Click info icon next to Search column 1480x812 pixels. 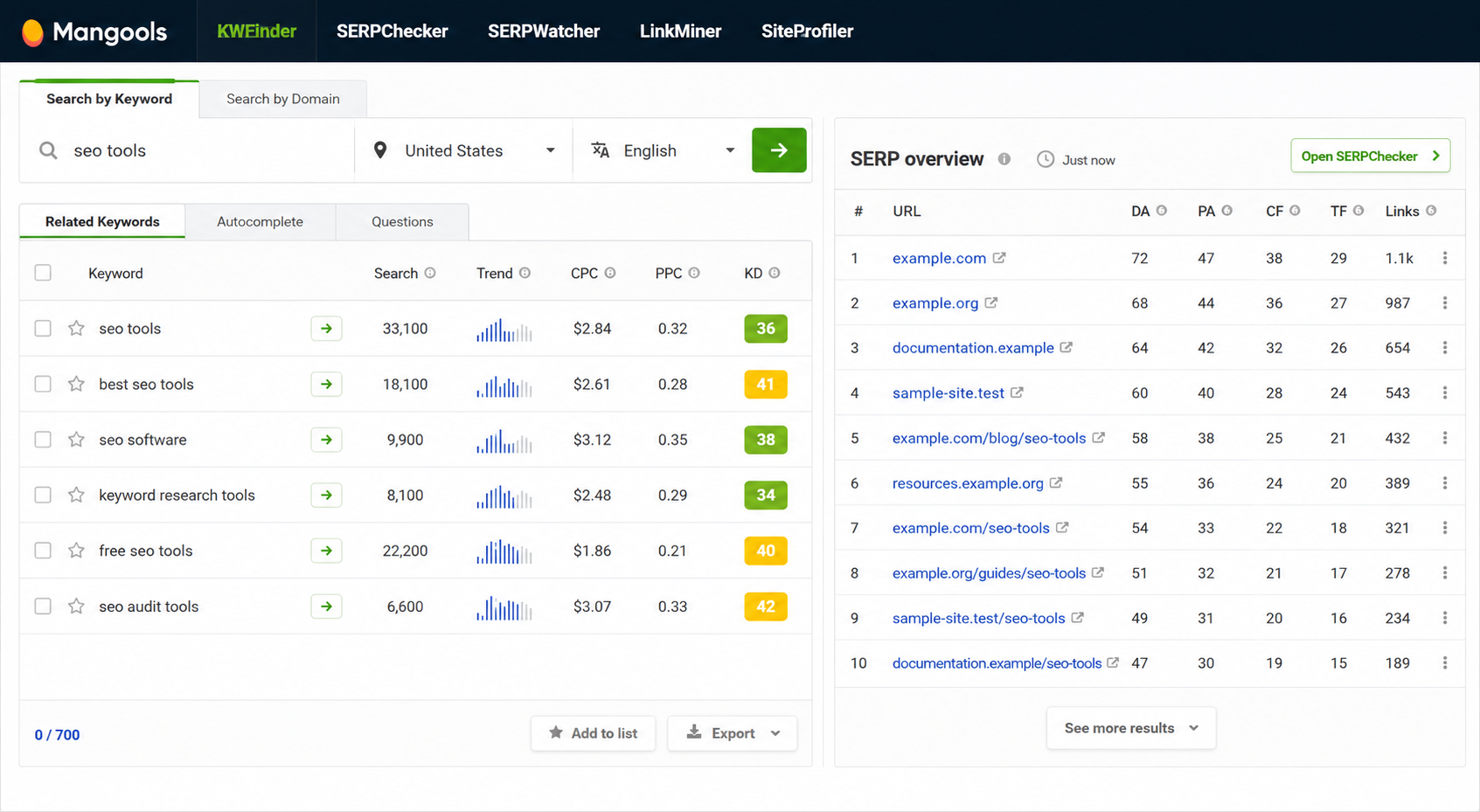click(430, 273)
